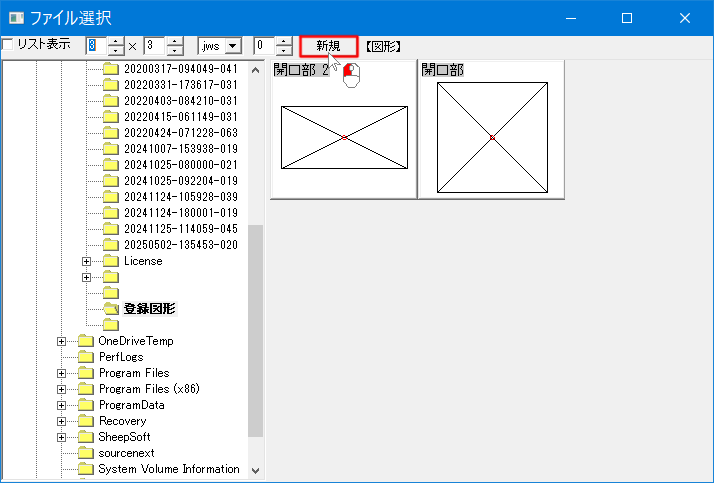Viewport: 714px width, 483px height.
Task: Decrease the first column count with down arrow
Action: click(x=116, y=51)
